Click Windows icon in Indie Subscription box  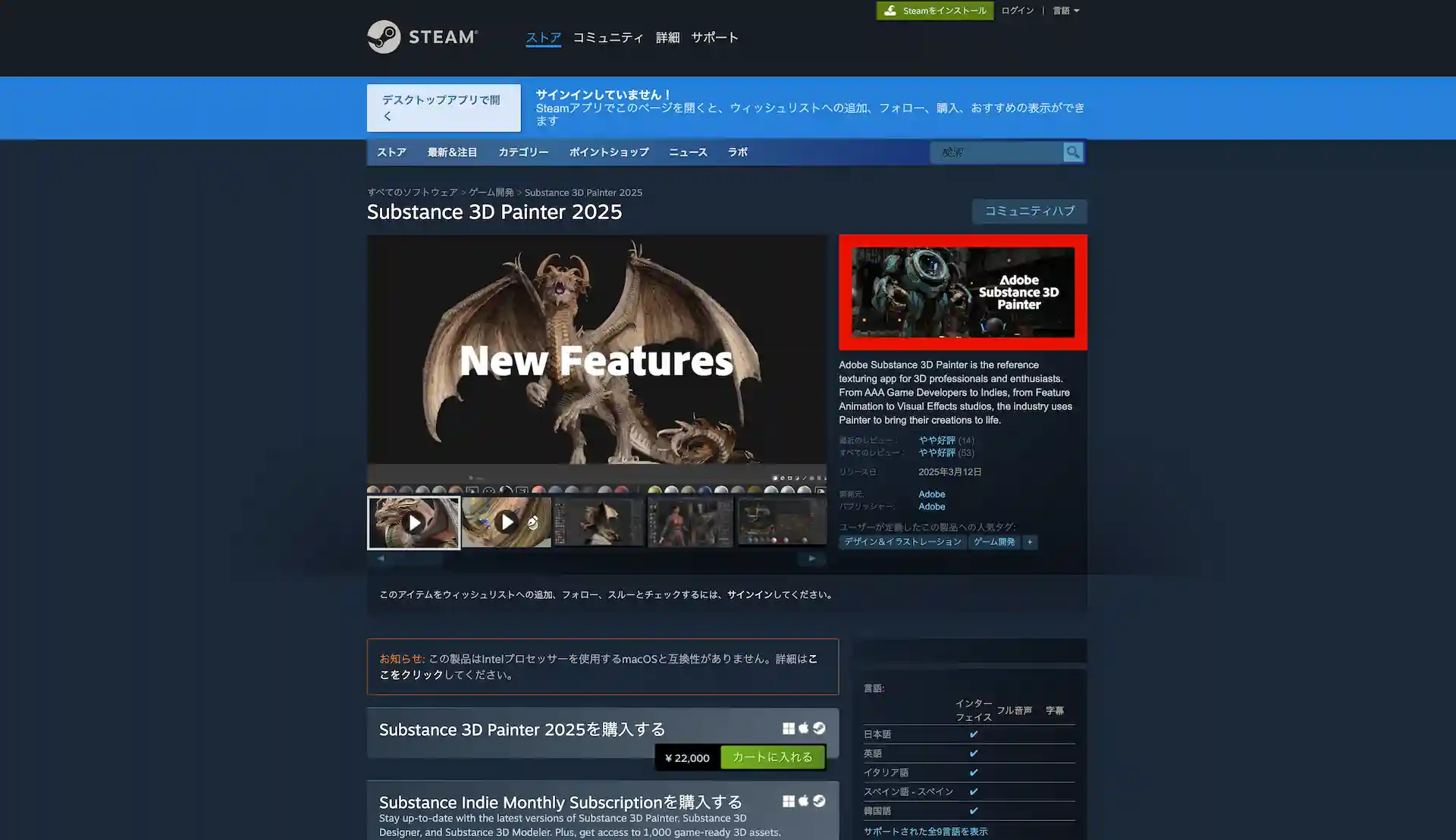coord(789,801)
